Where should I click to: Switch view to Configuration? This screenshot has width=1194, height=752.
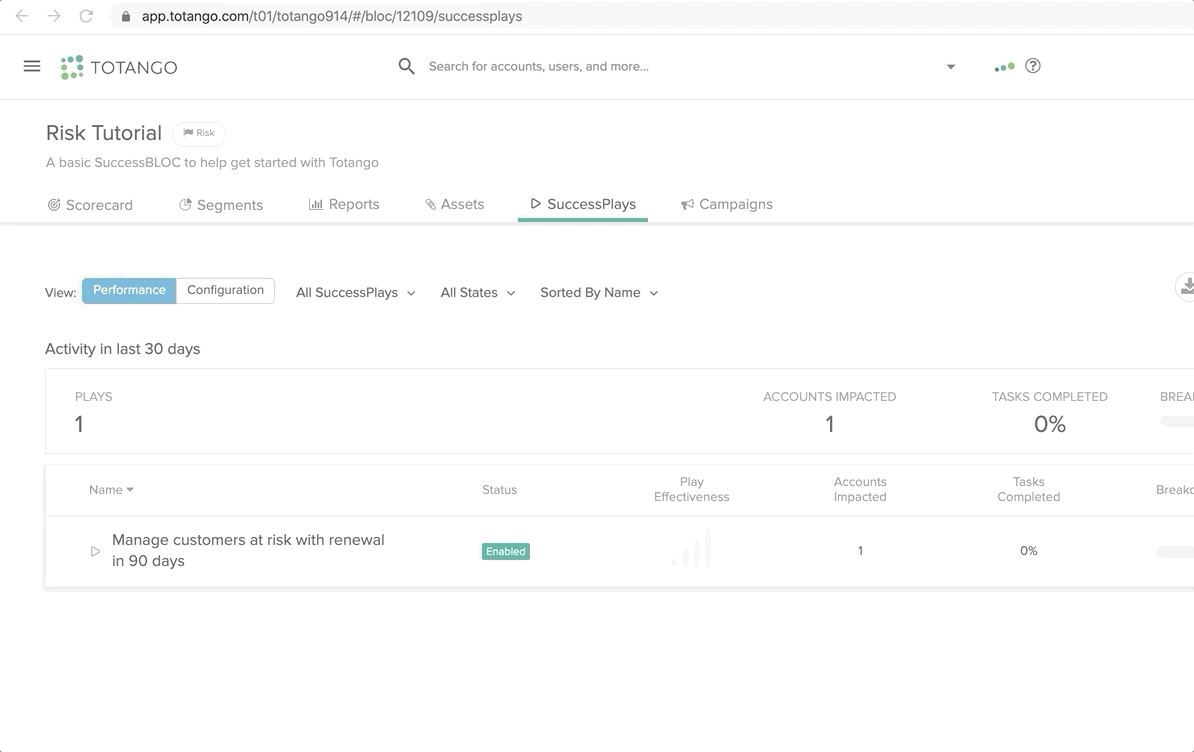(x=225, y=290)
